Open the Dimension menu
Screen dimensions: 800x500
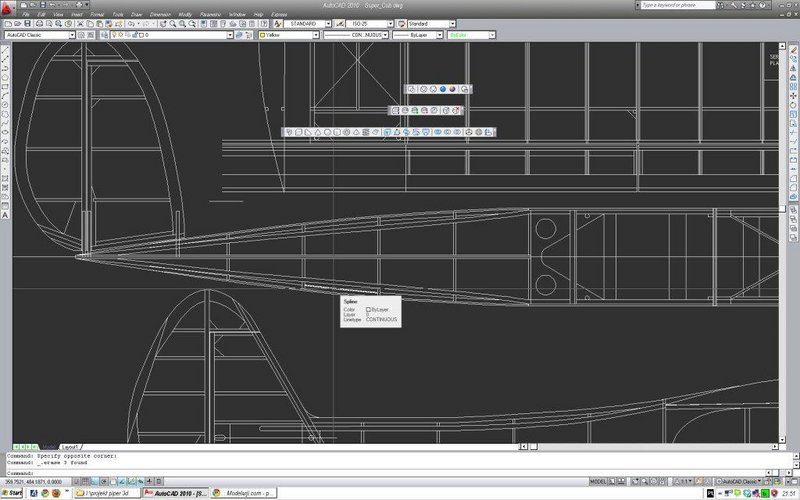tap(160, 14)
